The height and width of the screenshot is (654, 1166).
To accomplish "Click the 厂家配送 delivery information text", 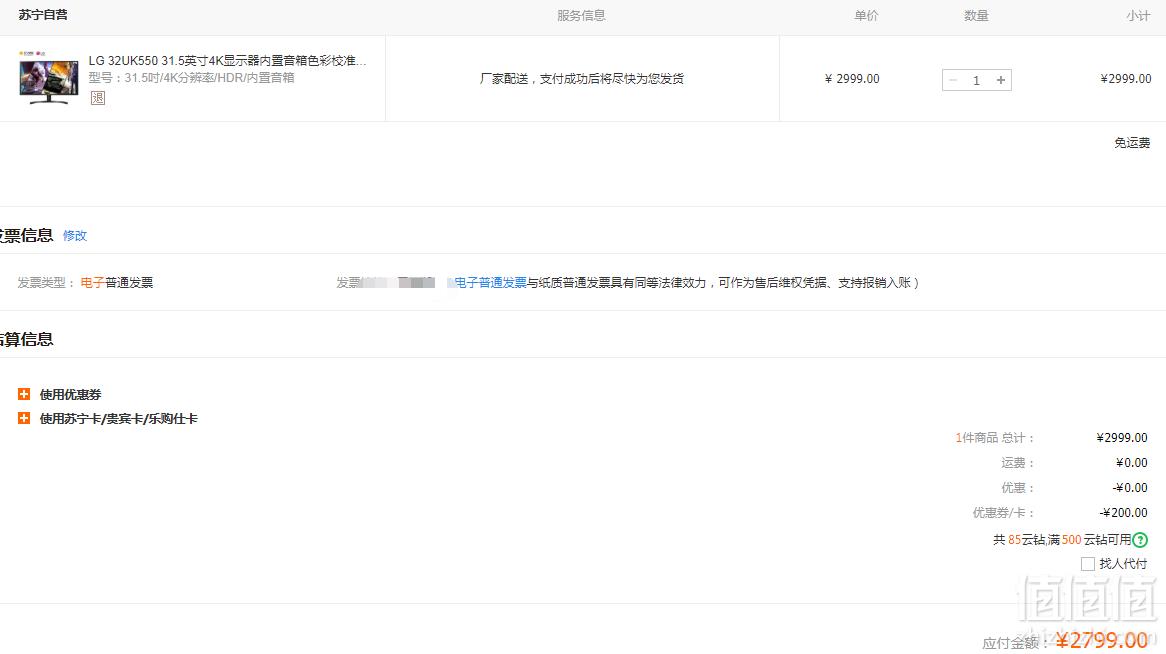I will pyautogui.click(x=582, y=79).
